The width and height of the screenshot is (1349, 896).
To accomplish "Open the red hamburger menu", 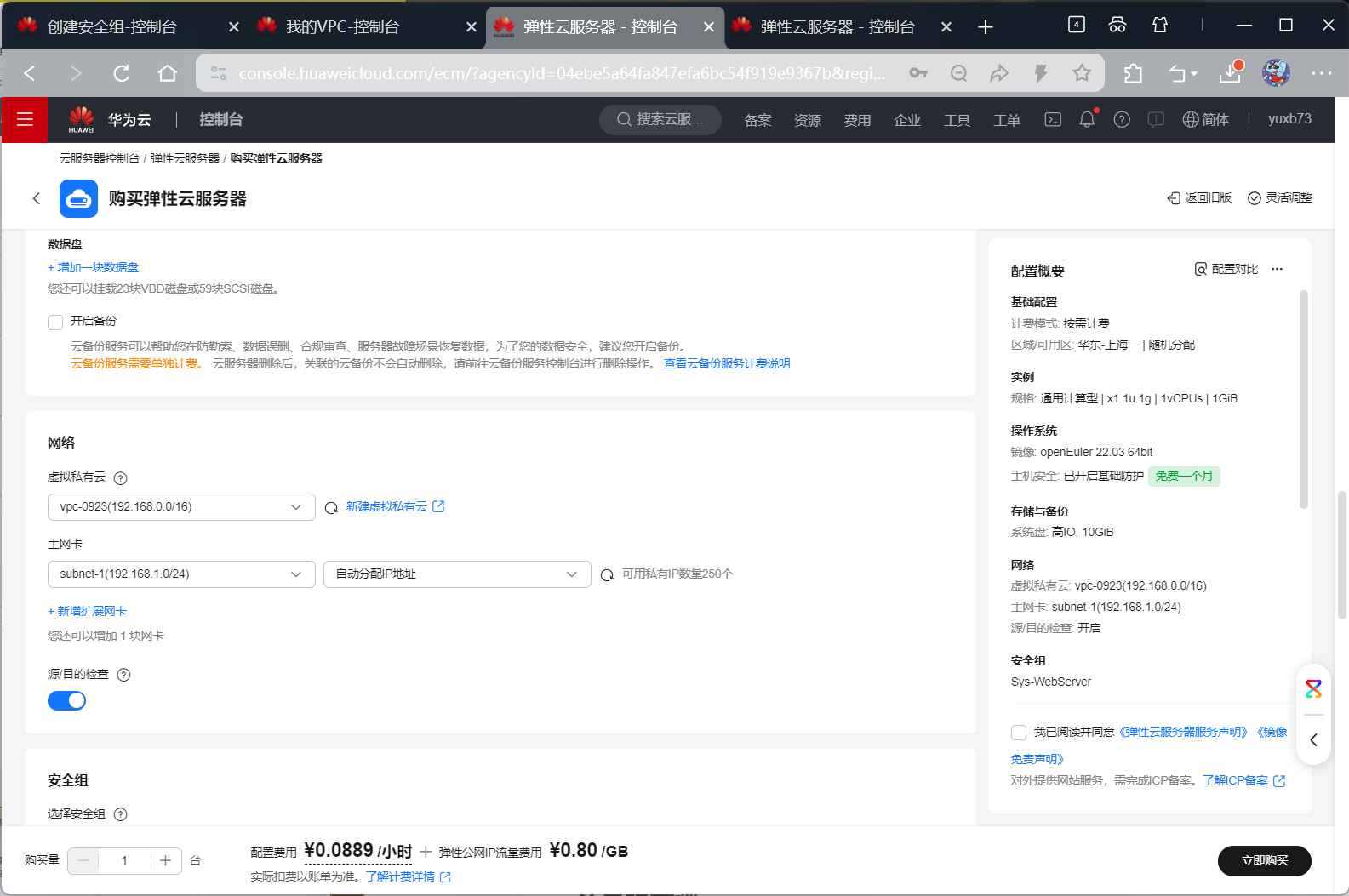I will pyautogui.click(x=25, y=119).
